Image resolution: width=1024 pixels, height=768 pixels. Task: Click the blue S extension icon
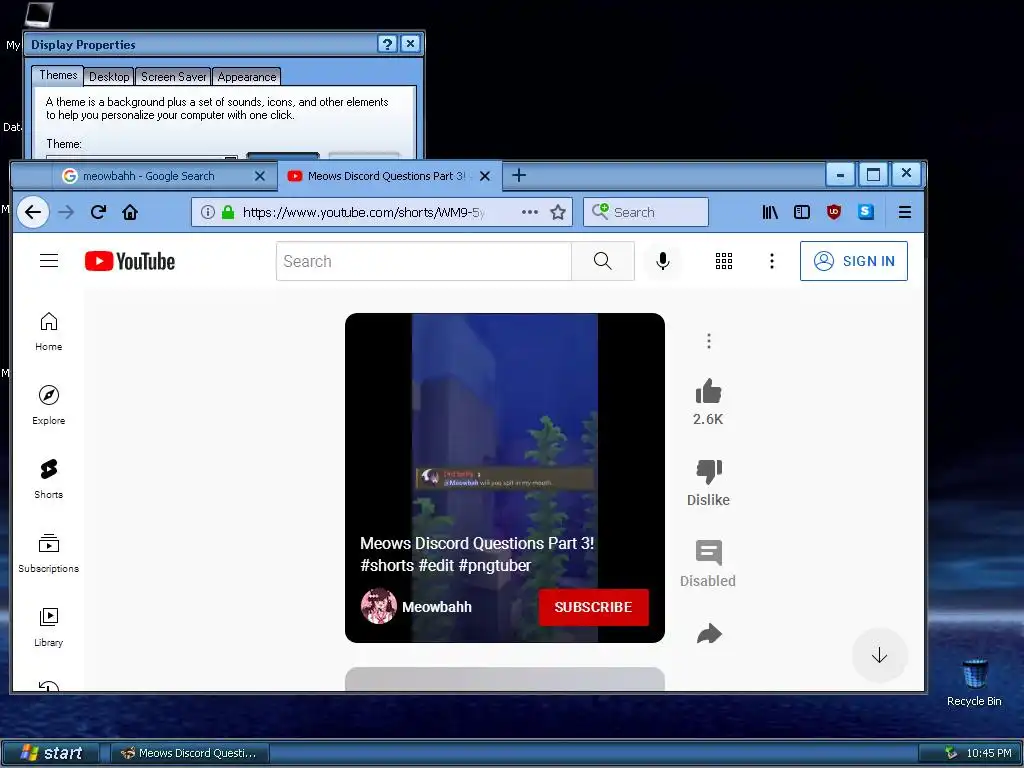coord(866,212)
